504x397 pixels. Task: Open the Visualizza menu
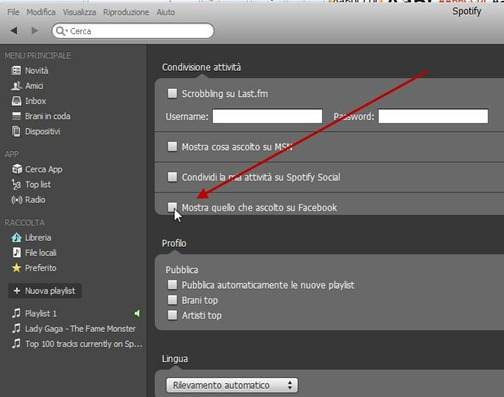click(x=79, y=12)
